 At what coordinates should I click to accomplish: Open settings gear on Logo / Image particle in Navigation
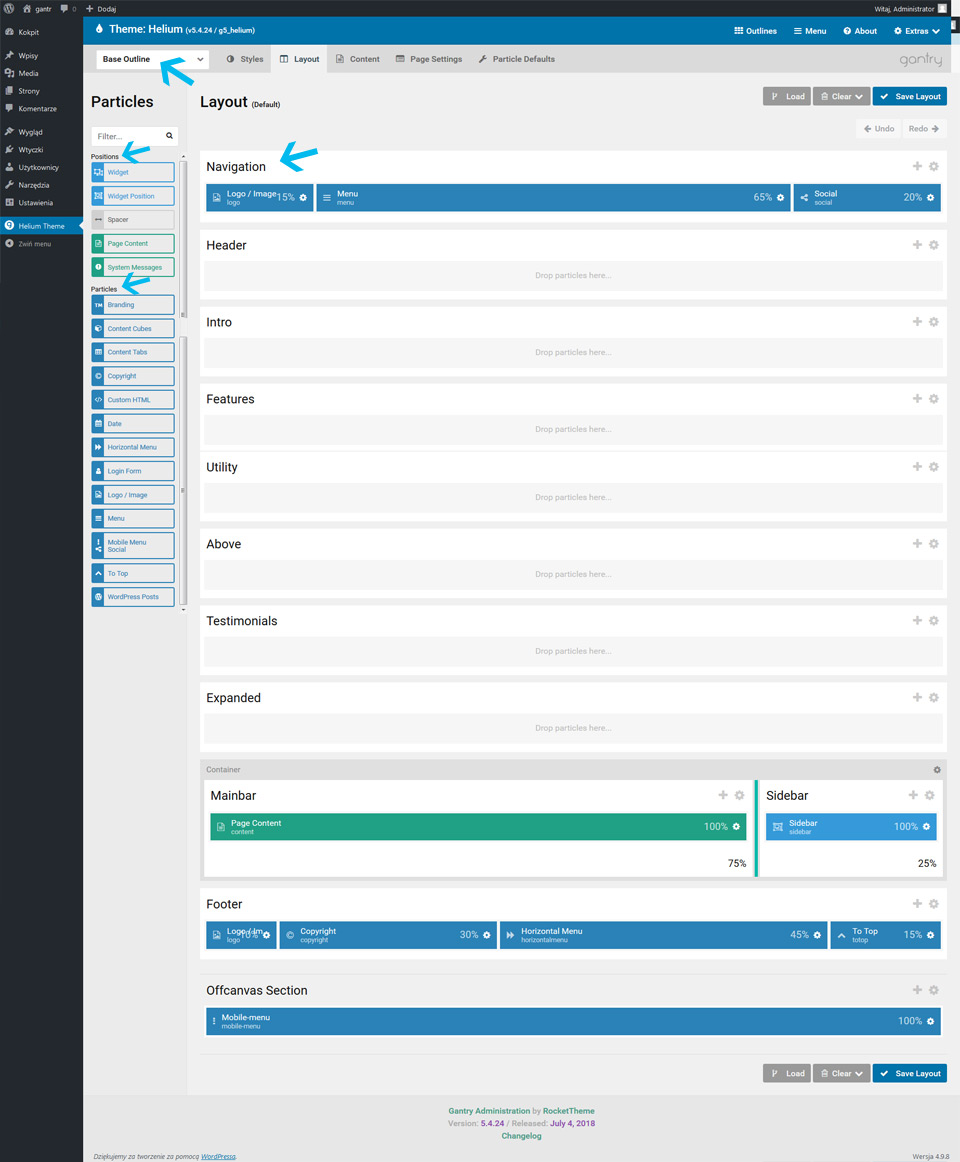[303, 198]
